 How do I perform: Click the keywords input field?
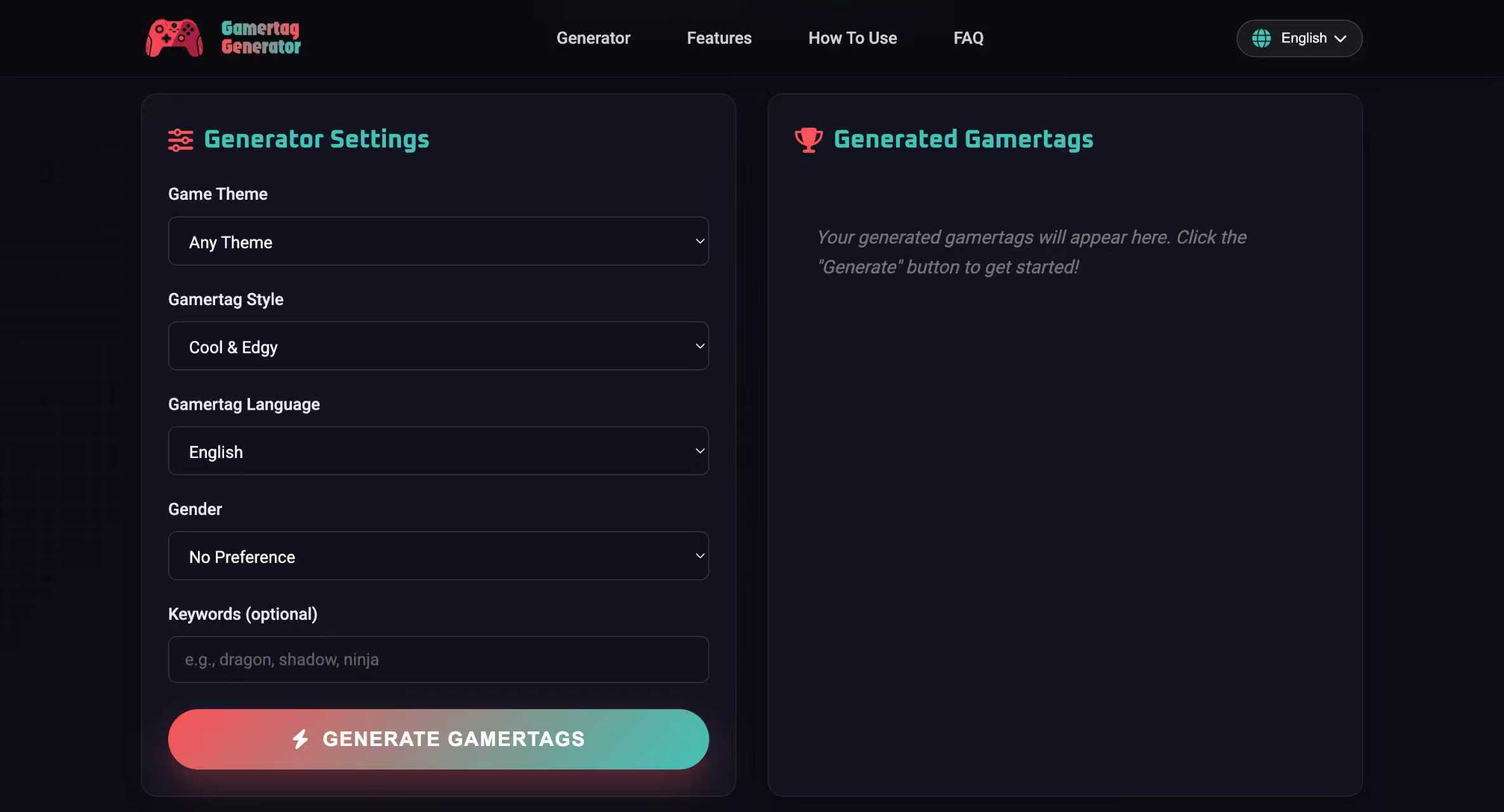(x=438, y=659)
